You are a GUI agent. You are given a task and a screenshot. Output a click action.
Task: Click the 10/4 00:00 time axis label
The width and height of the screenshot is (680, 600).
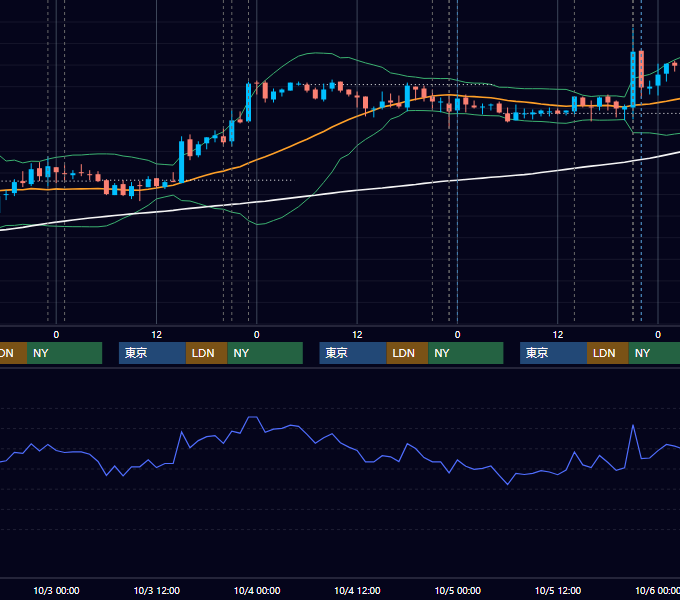257,590
